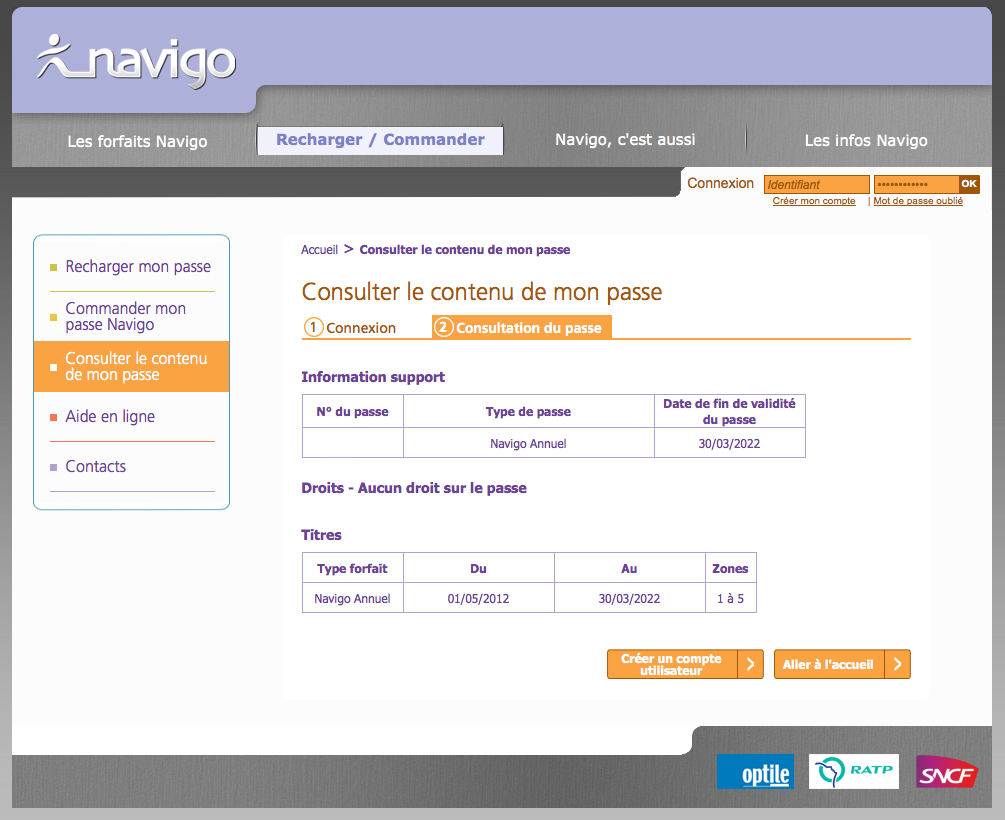
Task: Open Aide en ligne in sidebar
Action: click(110, 417)
